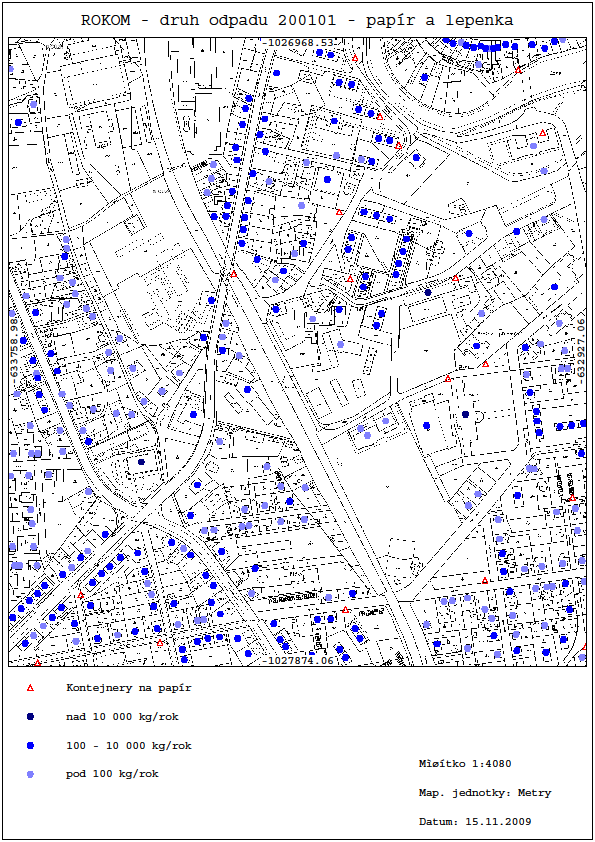Click the top coordinate label -1026968.53
The image size is (595, 842).
[x=298, y=42]
